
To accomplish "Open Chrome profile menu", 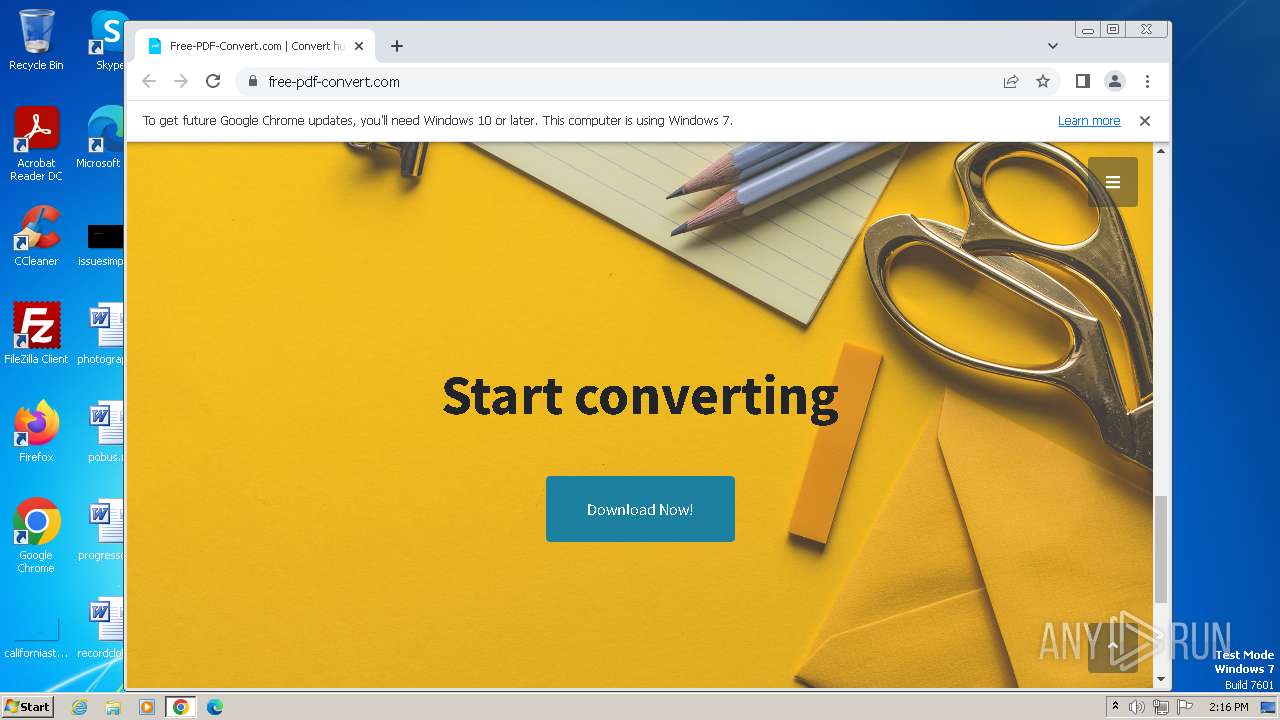I will click(1115, 81).
